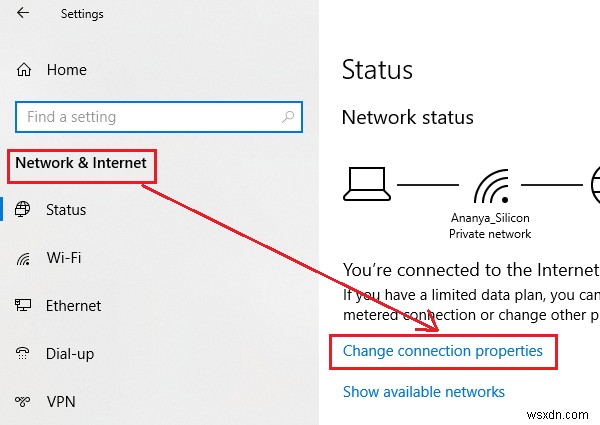The image size is (600, 425).
Task: Click the VPN icon in sidebar
Action: point(23,402)
